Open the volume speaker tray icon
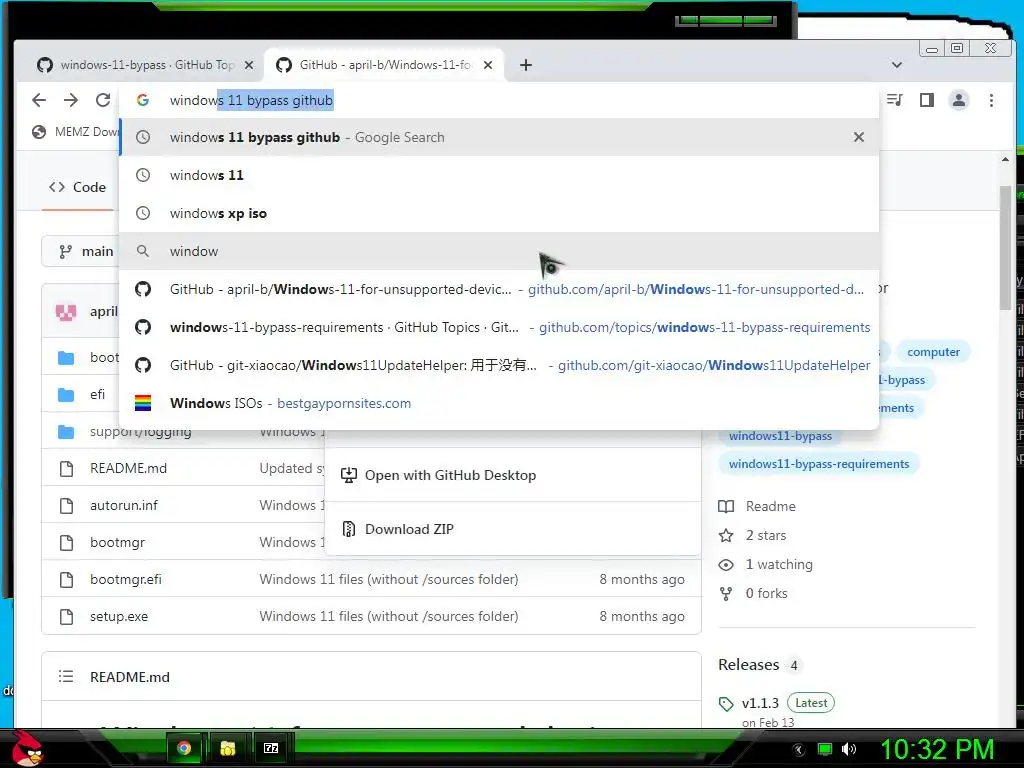This screenshot has height=768, width=1024. point(849,749)
